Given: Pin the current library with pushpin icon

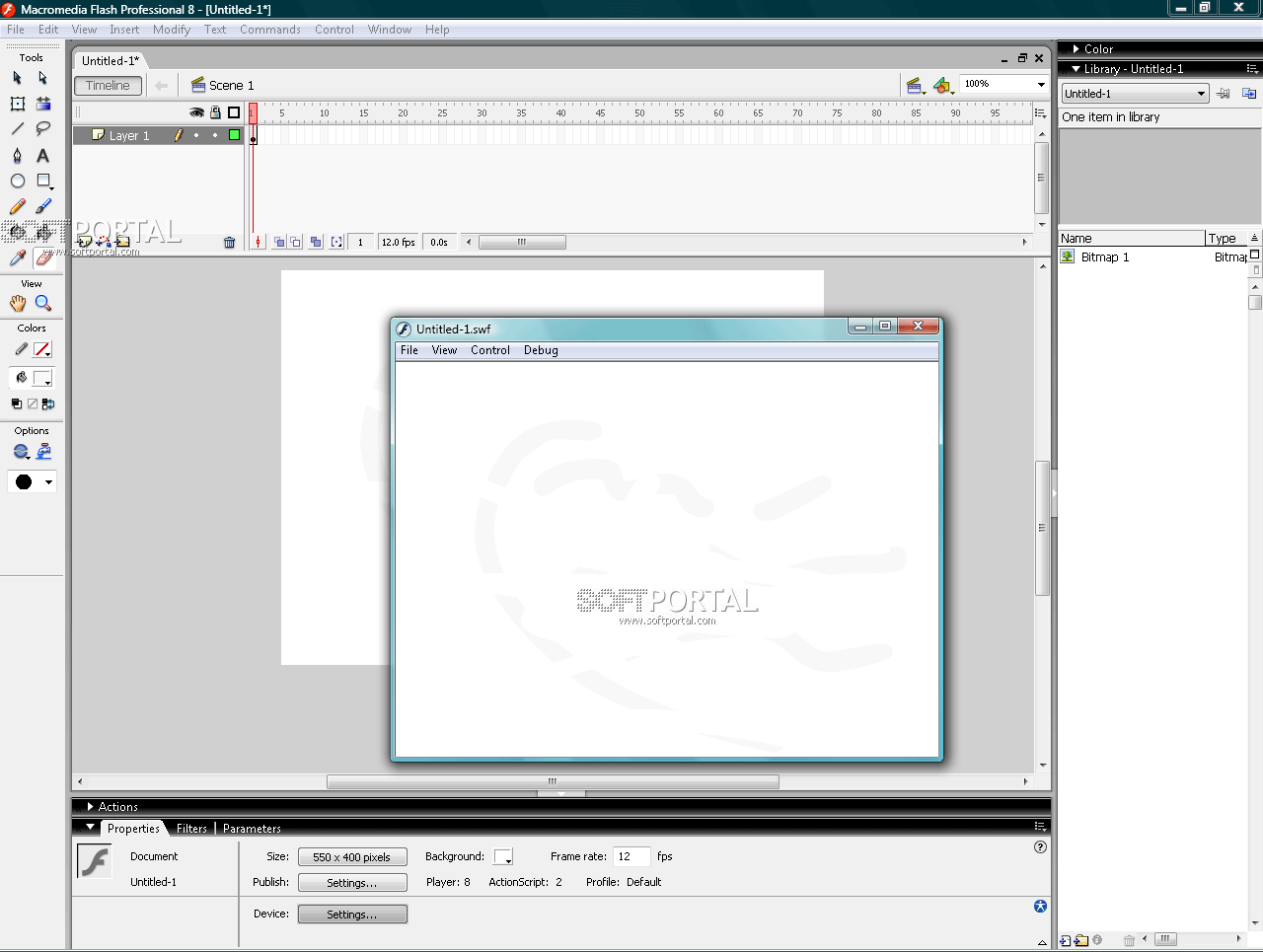Looking at the screenshot, I should (1224, 94).
